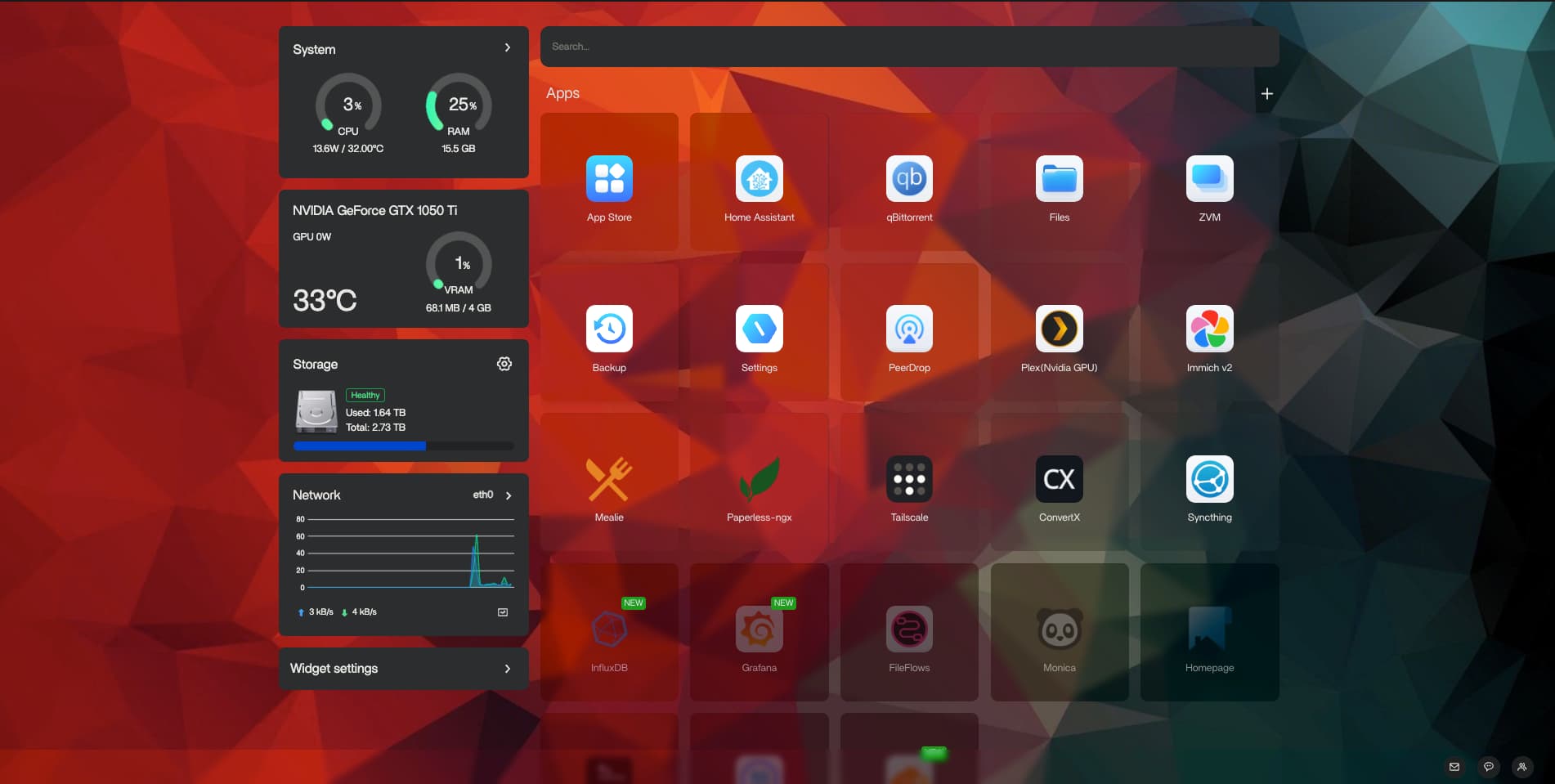Open Immich v2 photo app

point(1209,329)
